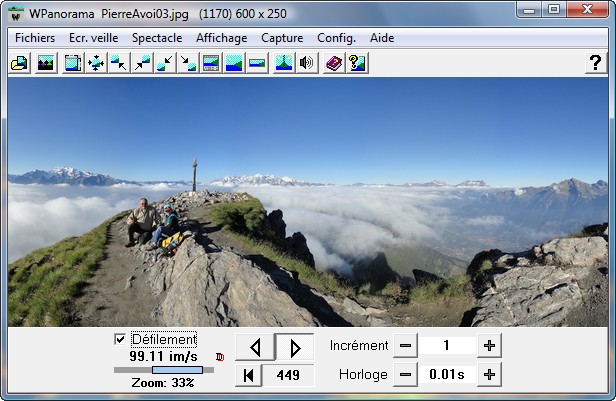Click the move window to bottom-right arrow icon

coord(188,63)
